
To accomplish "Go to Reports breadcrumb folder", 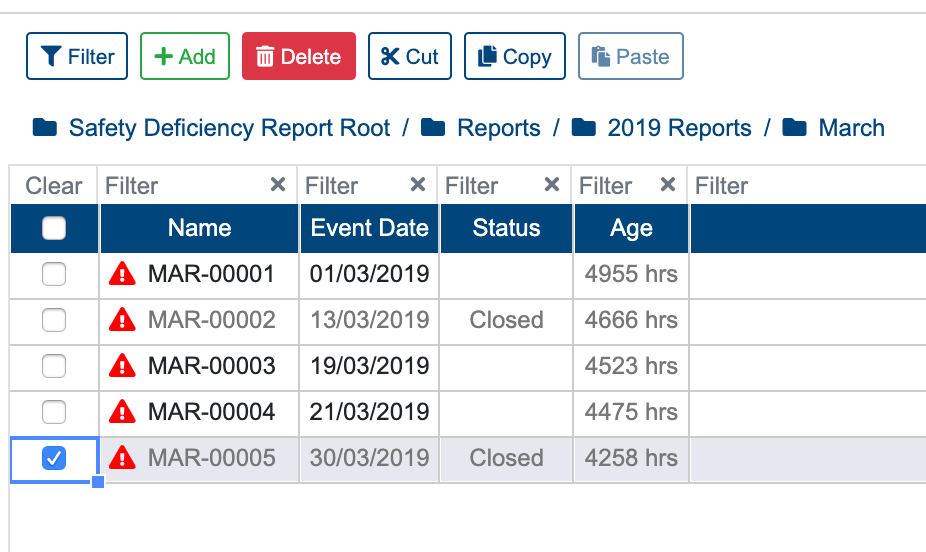I will [498, 128].
